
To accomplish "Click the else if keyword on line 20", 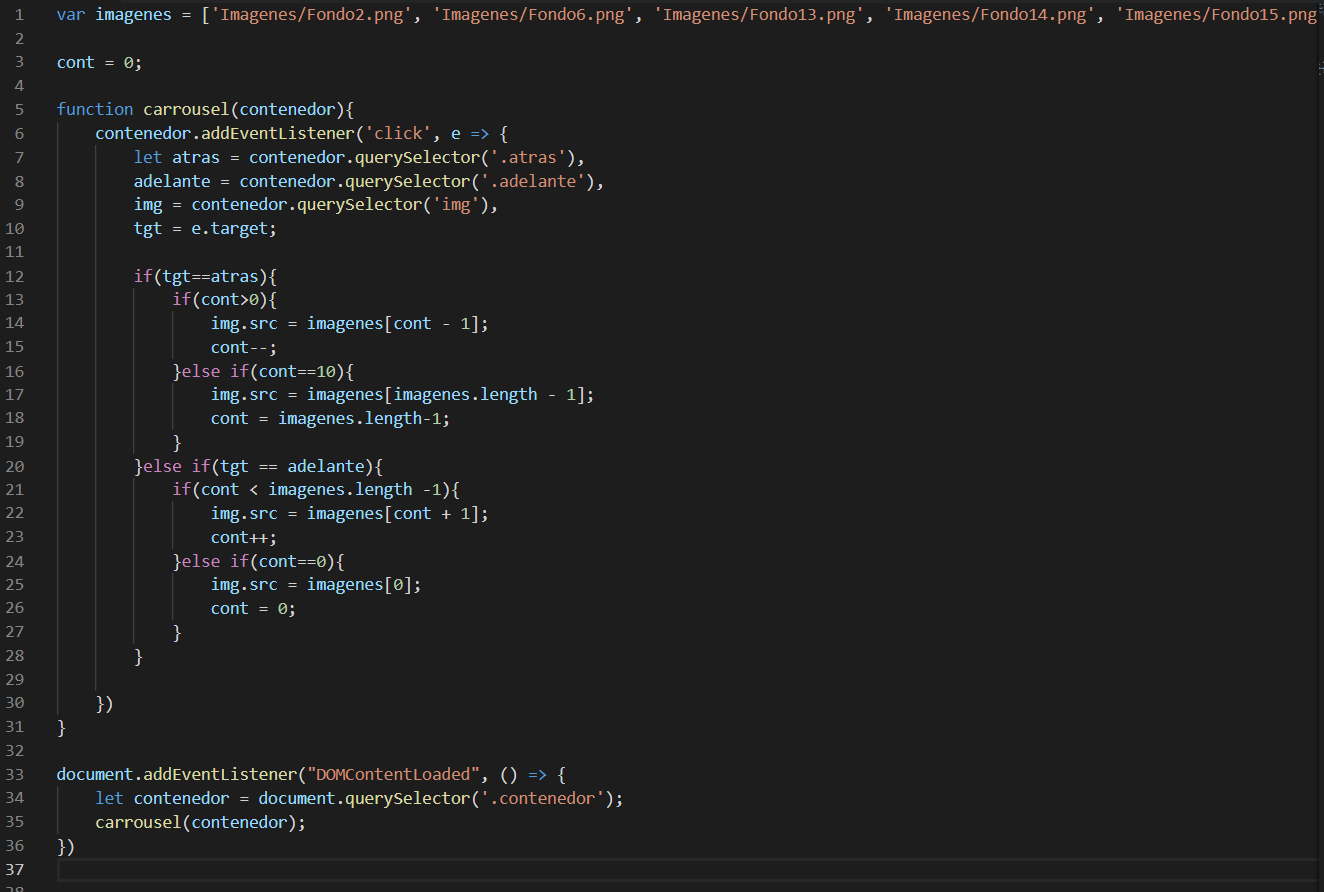I will pyautogui.click(x=163, y=465).
